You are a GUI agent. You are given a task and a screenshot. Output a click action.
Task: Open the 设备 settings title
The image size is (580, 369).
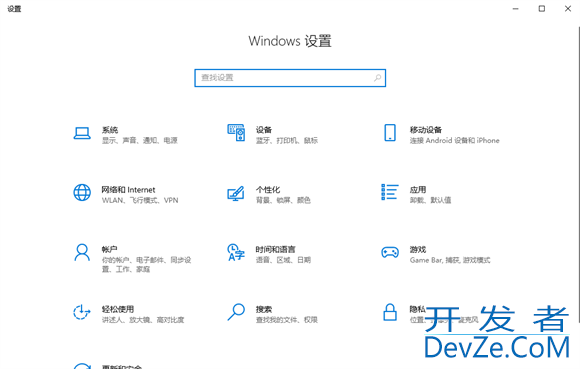pyautogui.click(x=264, y=130)
